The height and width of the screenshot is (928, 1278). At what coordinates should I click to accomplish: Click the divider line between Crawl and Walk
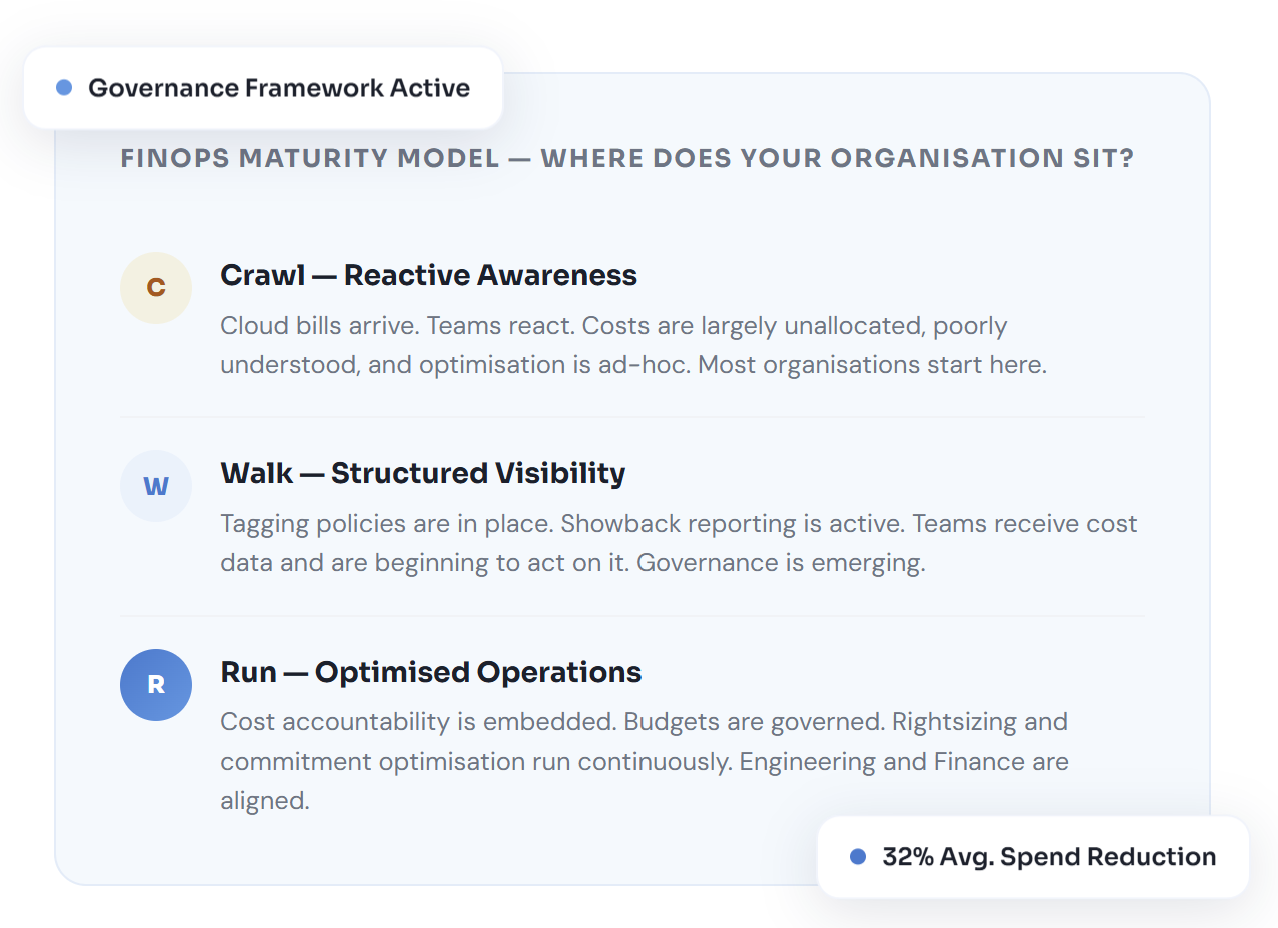click(632, 417)
